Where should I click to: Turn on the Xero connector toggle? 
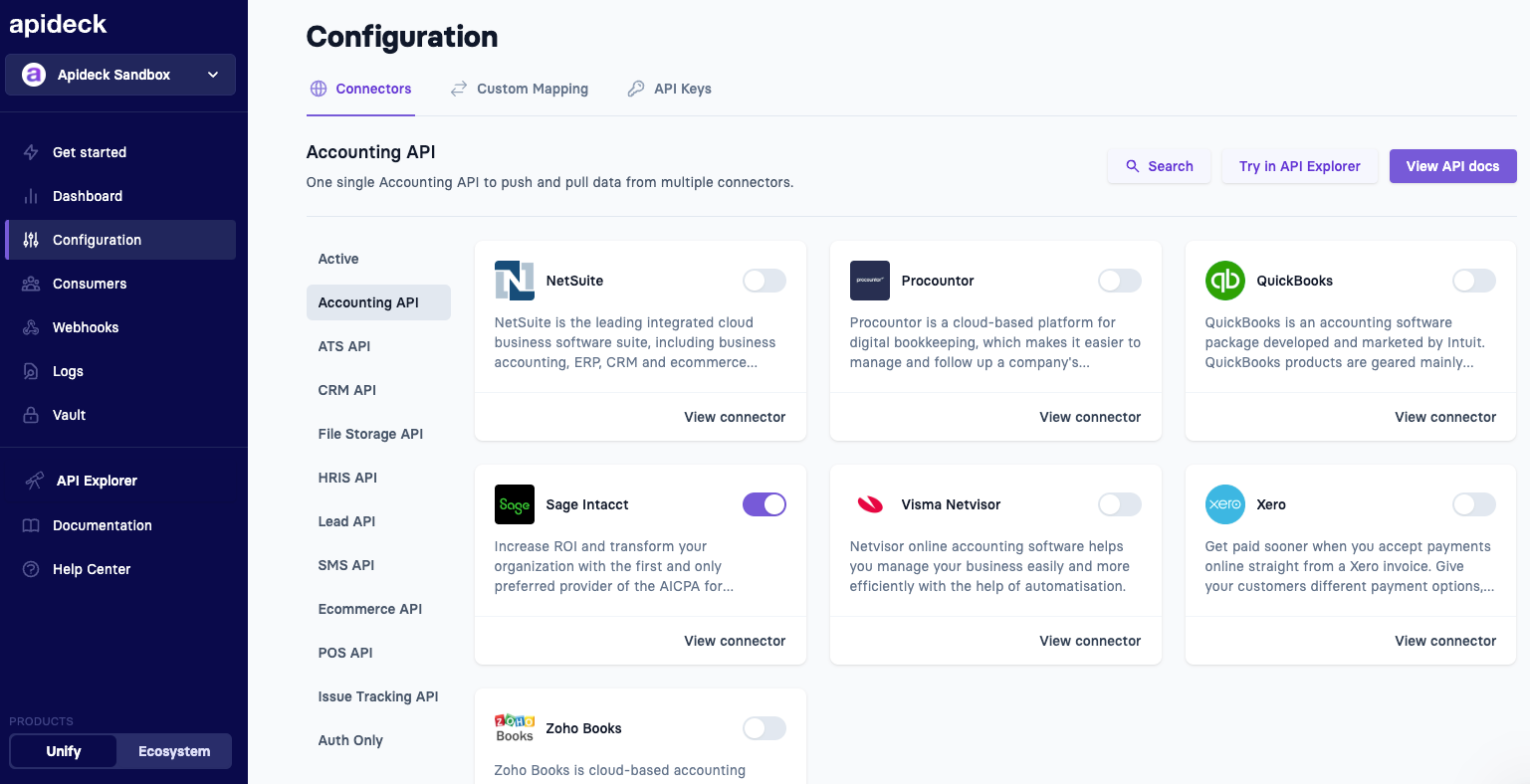1473,504
